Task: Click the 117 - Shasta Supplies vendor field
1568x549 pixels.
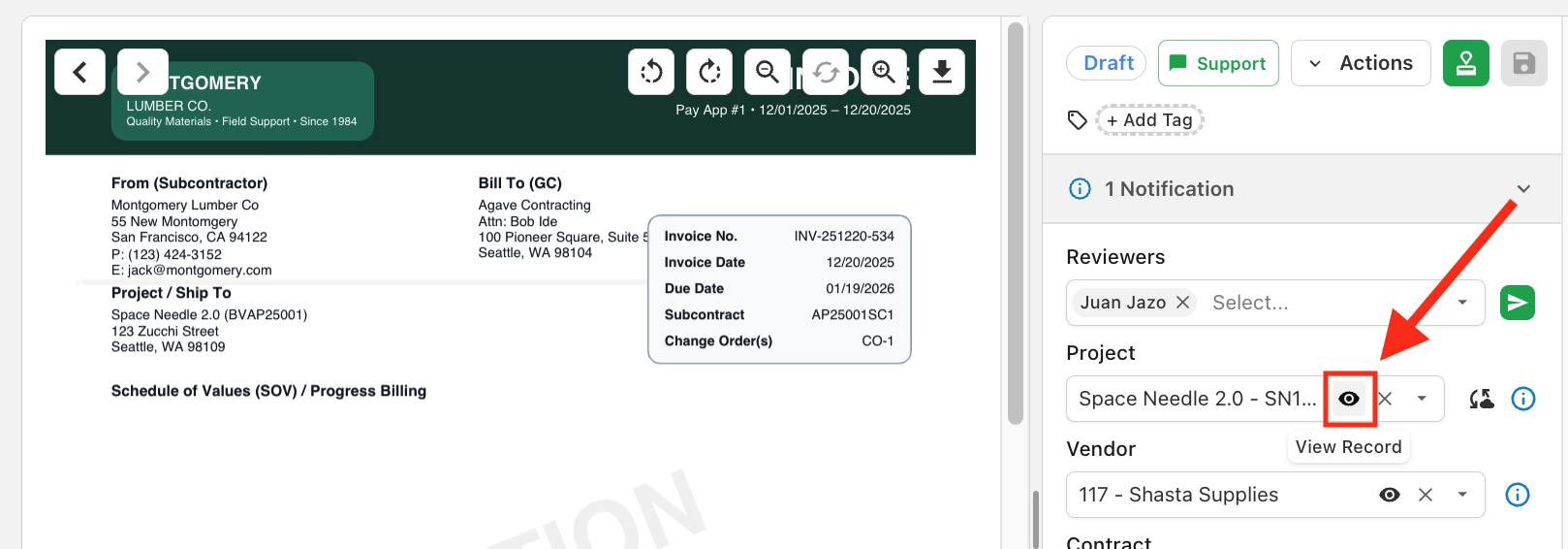Action: coord(1275,495)
